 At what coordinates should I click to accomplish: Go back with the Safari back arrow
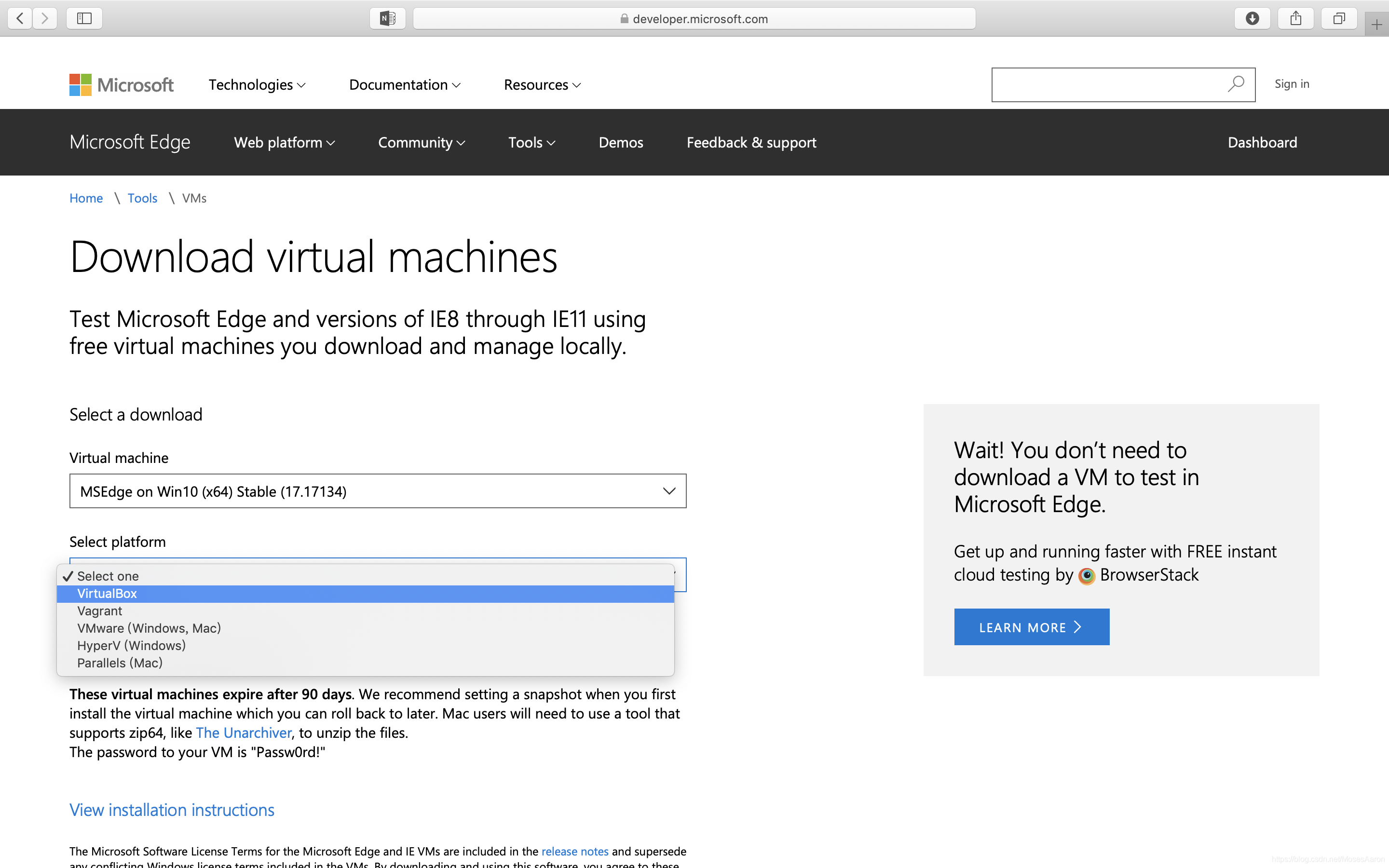click(x=20, y=18)
